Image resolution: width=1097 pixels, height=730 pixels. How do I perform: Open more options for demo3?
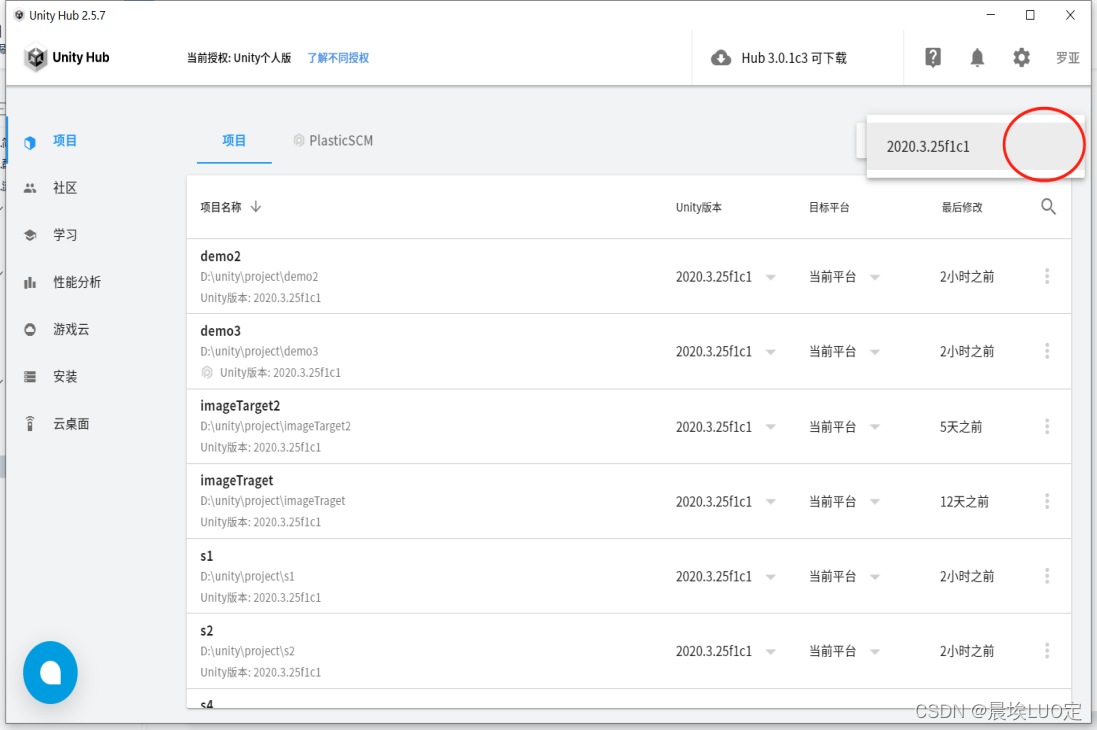(x=1047, y=351)
